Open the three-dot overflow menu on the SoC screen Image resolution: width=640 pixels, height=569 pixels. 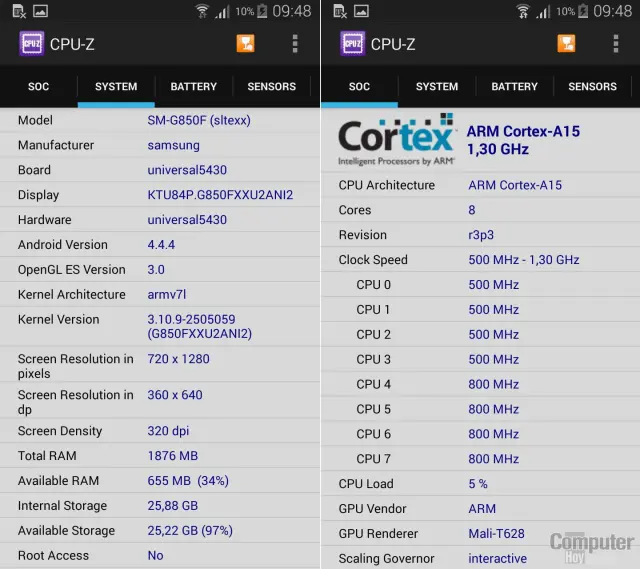(615, 44)
